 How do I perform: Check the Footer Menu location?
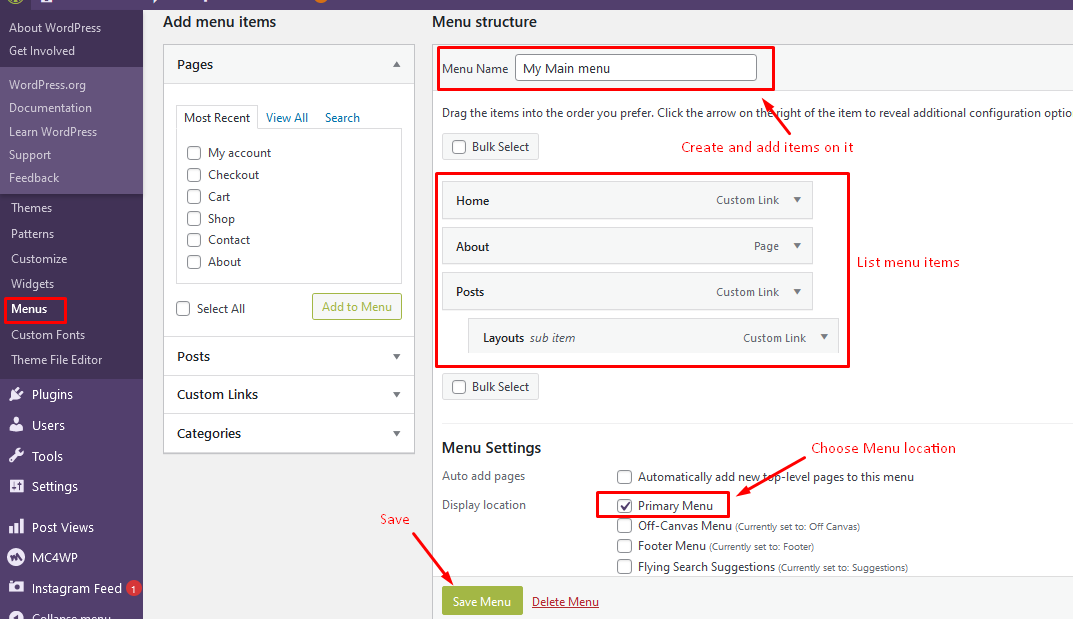pos(624,546)
